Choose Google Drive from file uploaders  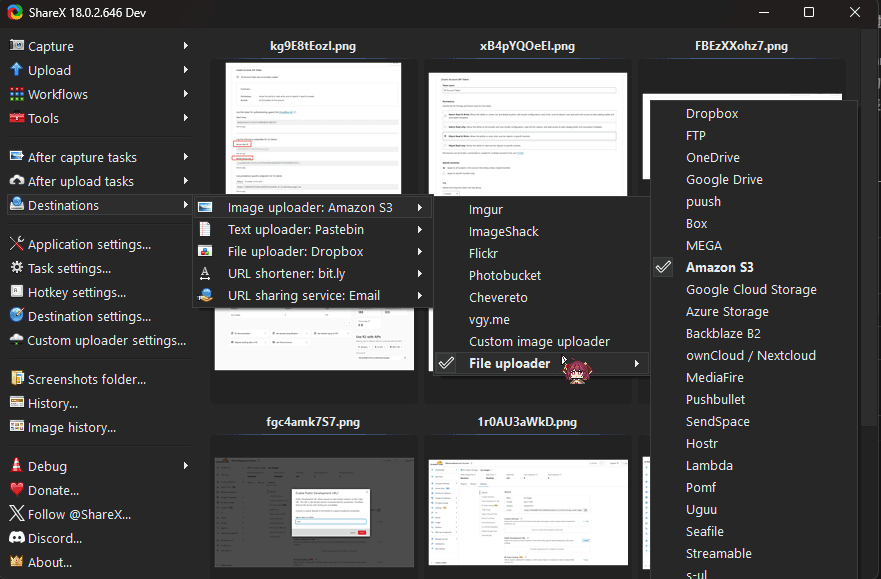724,179
